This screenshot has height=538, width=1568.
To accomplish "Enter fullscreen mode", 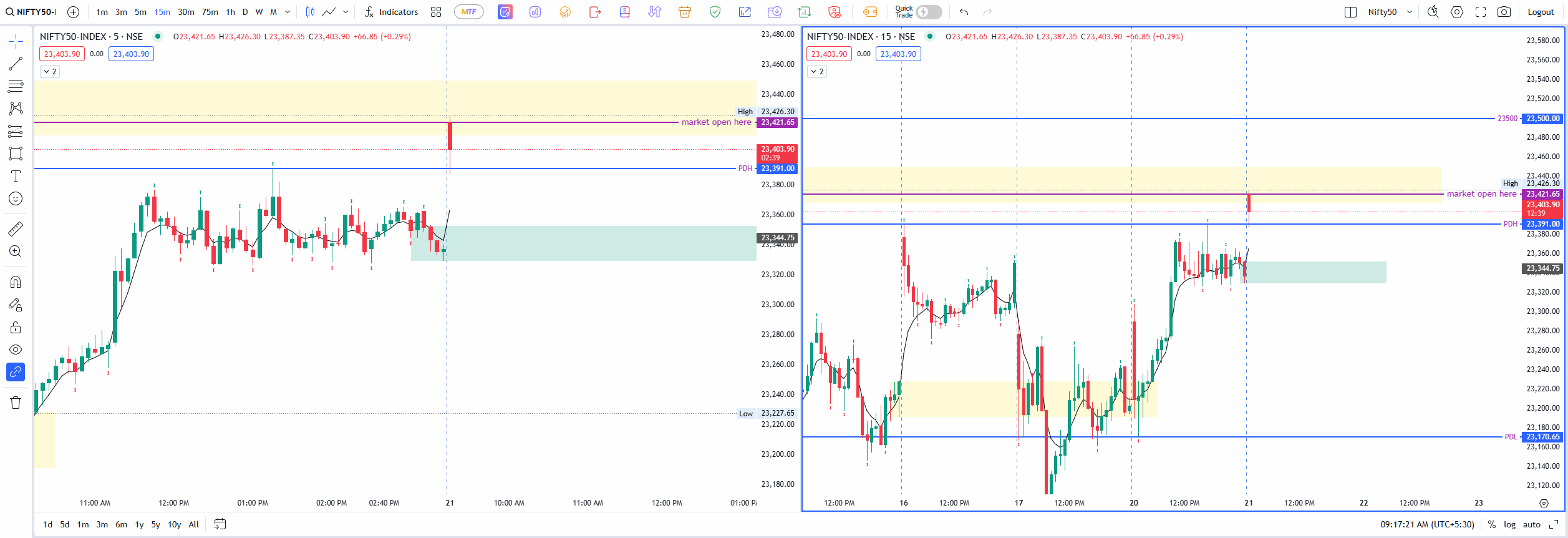I will click(1481, 12).
